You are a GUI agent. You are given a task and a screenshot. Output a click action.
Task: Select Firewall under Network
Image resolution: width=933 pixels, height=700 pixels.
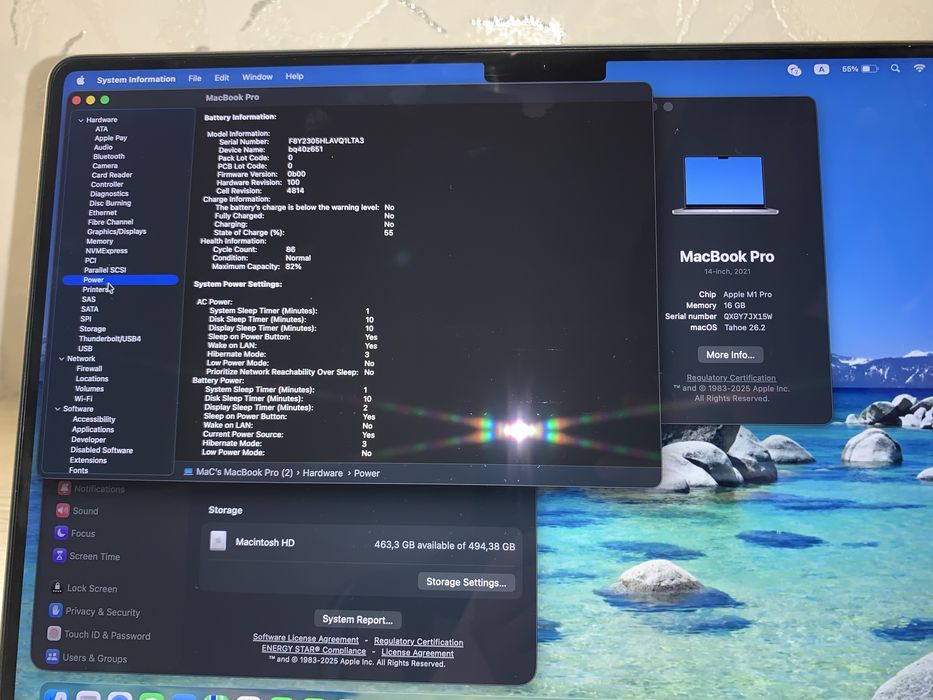[x=89, y=368]
